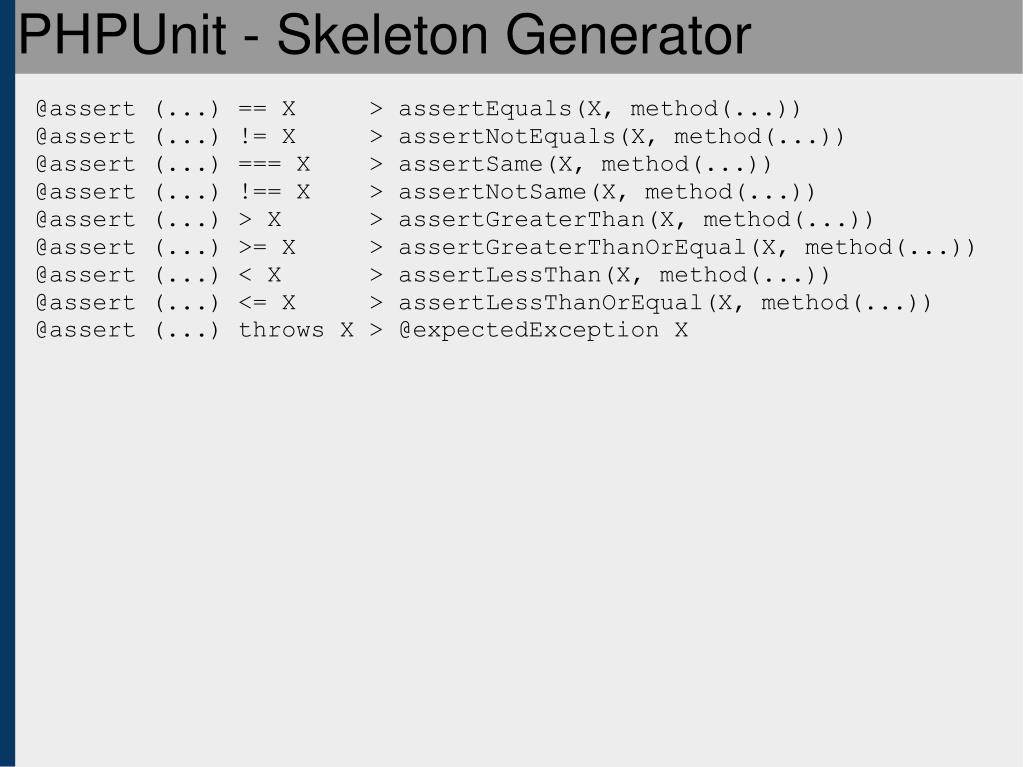1023x767 pixels.
Task: Click assertGreaterThanOrEqual(X, method(...)) text
Action: click(686, 248)
